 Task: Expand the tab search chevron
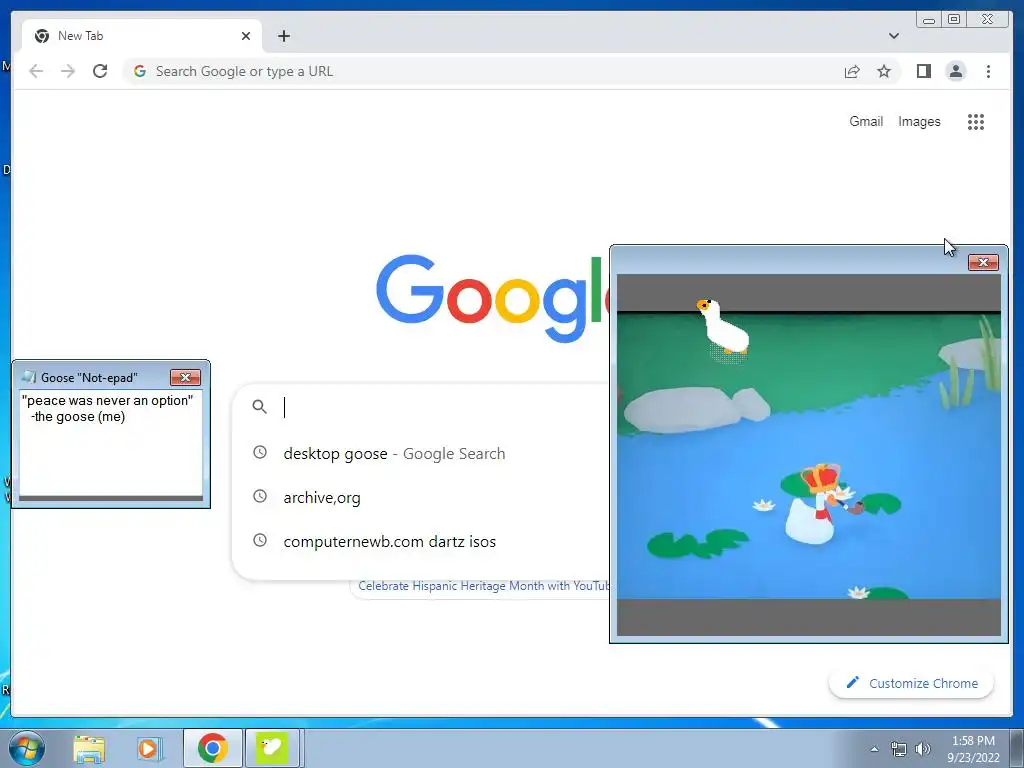point(893,36)
